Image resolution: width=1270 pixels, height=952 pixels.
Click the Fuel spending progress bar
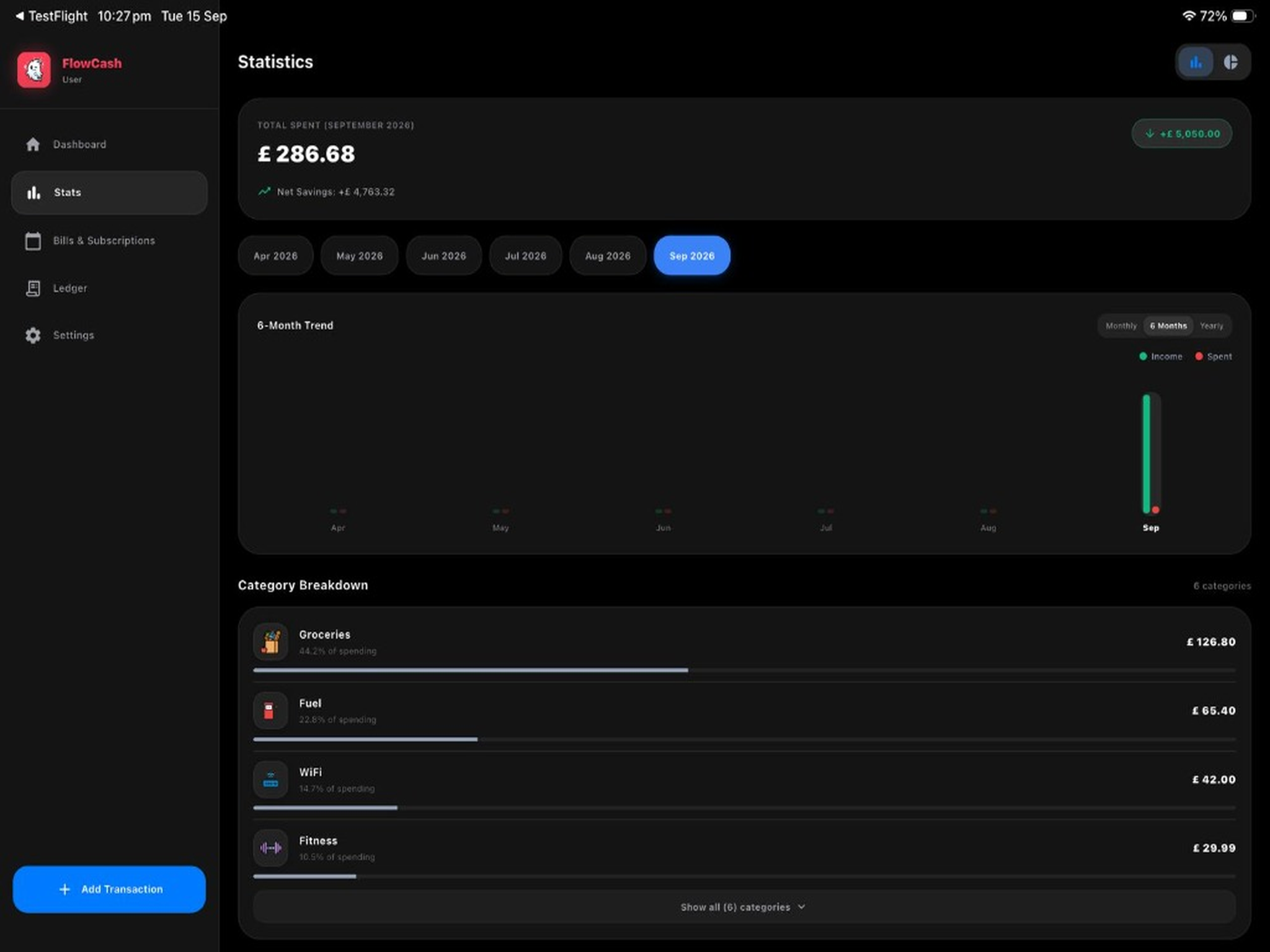pos(744,739)
